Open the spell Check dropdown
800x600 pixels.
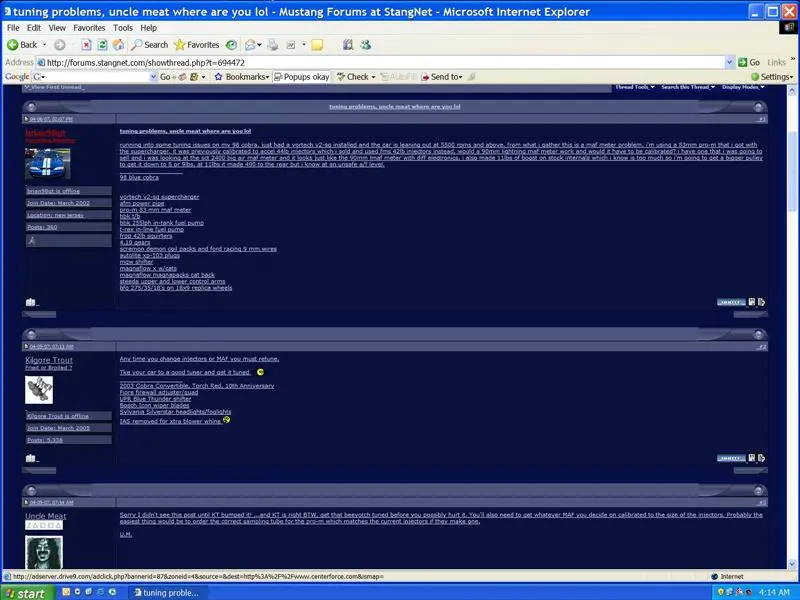[x=356, y=77]
